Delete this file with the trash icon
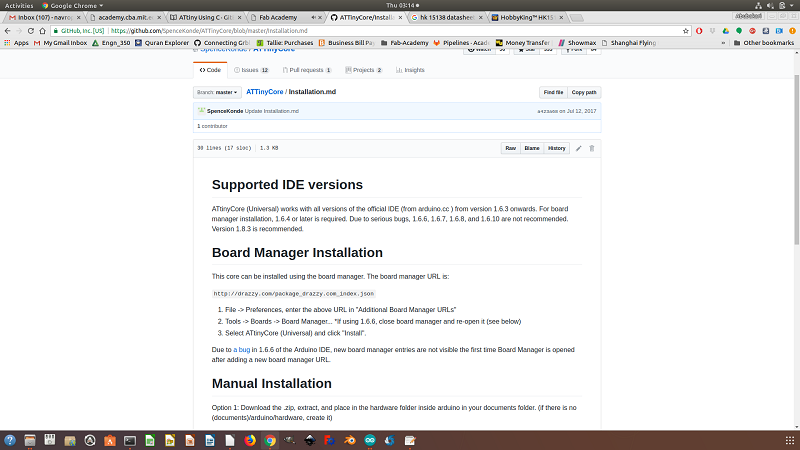This screenshot has height=450, width=800. point(592,148)
